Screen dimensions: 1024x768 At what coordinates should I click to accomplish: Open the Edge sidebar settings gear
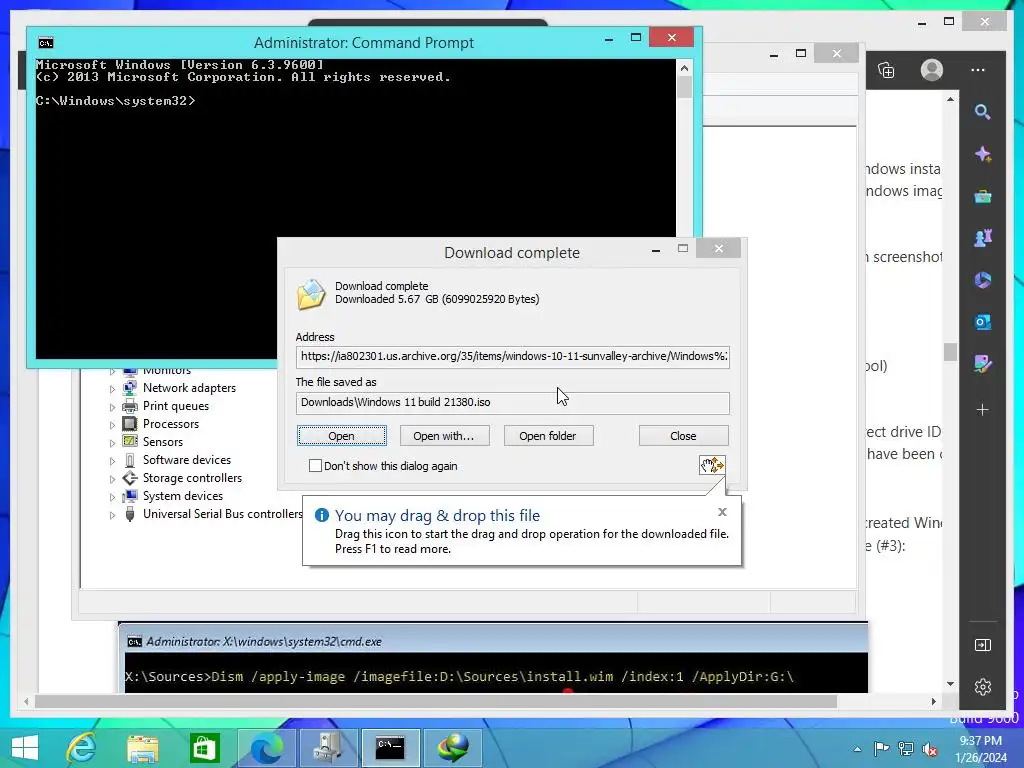pyautogui.click(x=982, y=687)
